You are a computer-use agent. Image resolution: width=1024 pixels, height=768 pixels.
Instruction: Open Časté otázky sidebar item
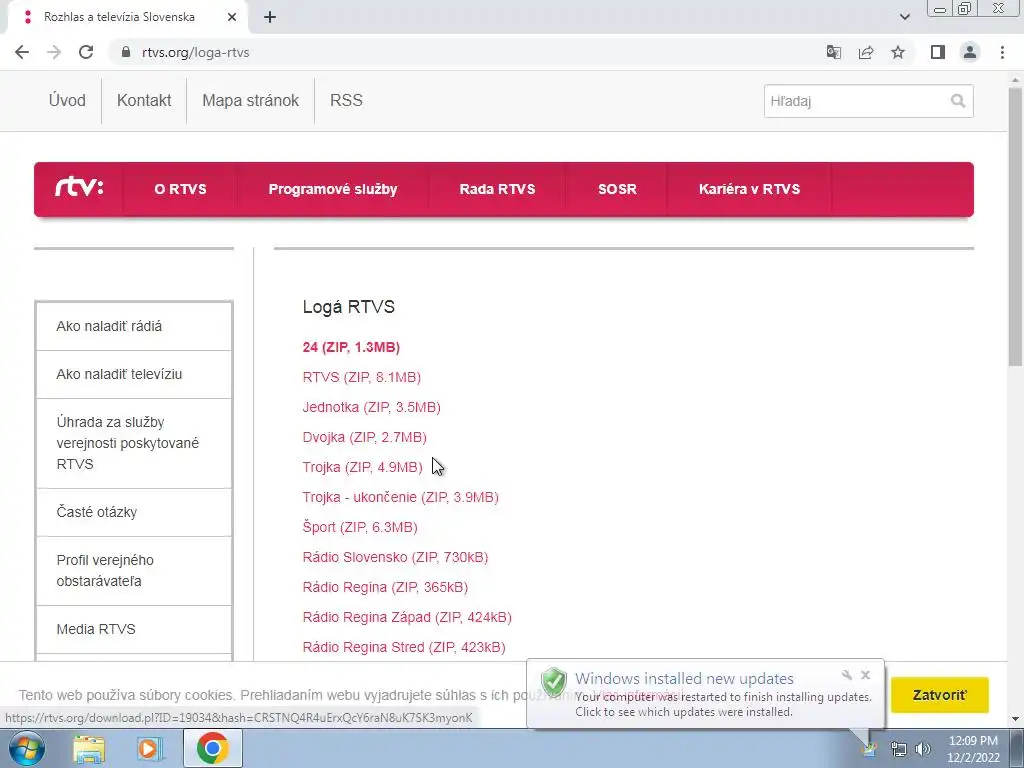[134, 513]
